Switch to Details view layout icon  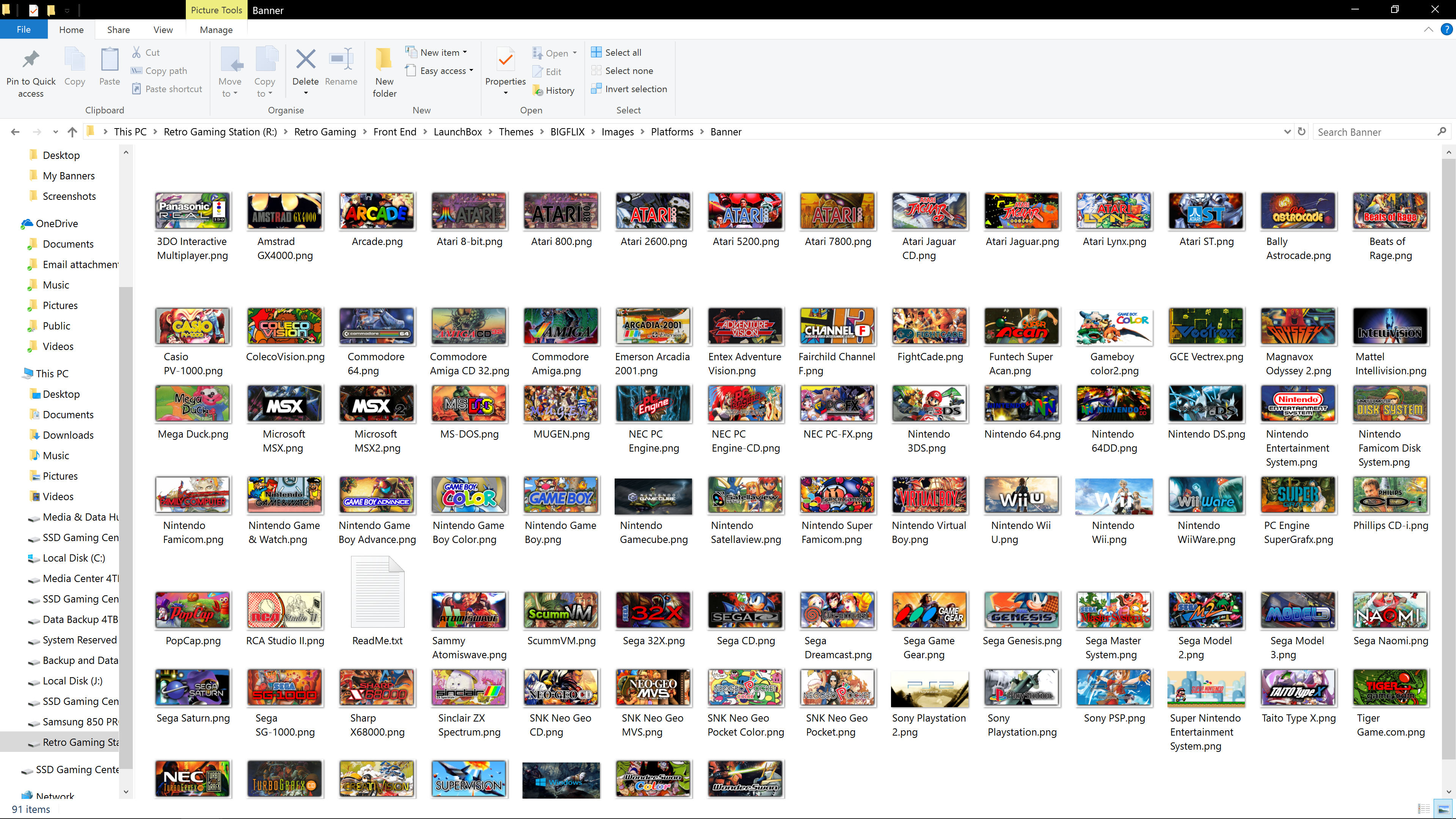coord(1424,809)
